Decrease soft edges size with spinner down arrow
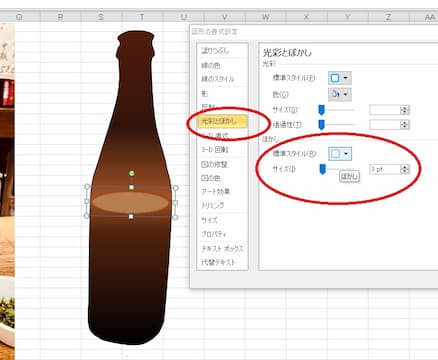This screenshot has height=360, width=438. click(405, 172)
